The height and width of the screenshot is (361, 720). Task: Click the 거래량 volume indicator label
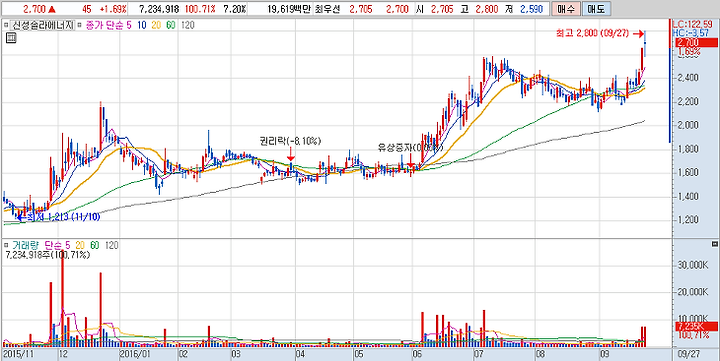pyautogui.click(x=26, y=245)
